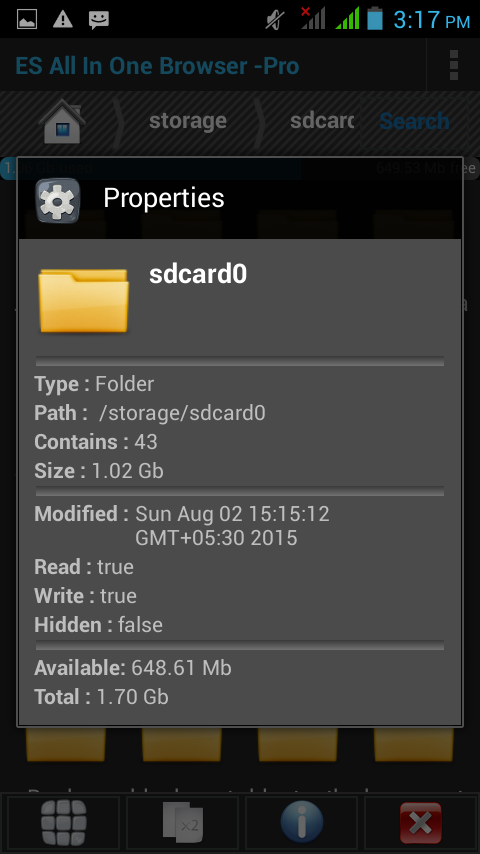The image size is (480, 854).
Task: Tap the battery indicator in the status bar
Action: click(x=375, y=19)
